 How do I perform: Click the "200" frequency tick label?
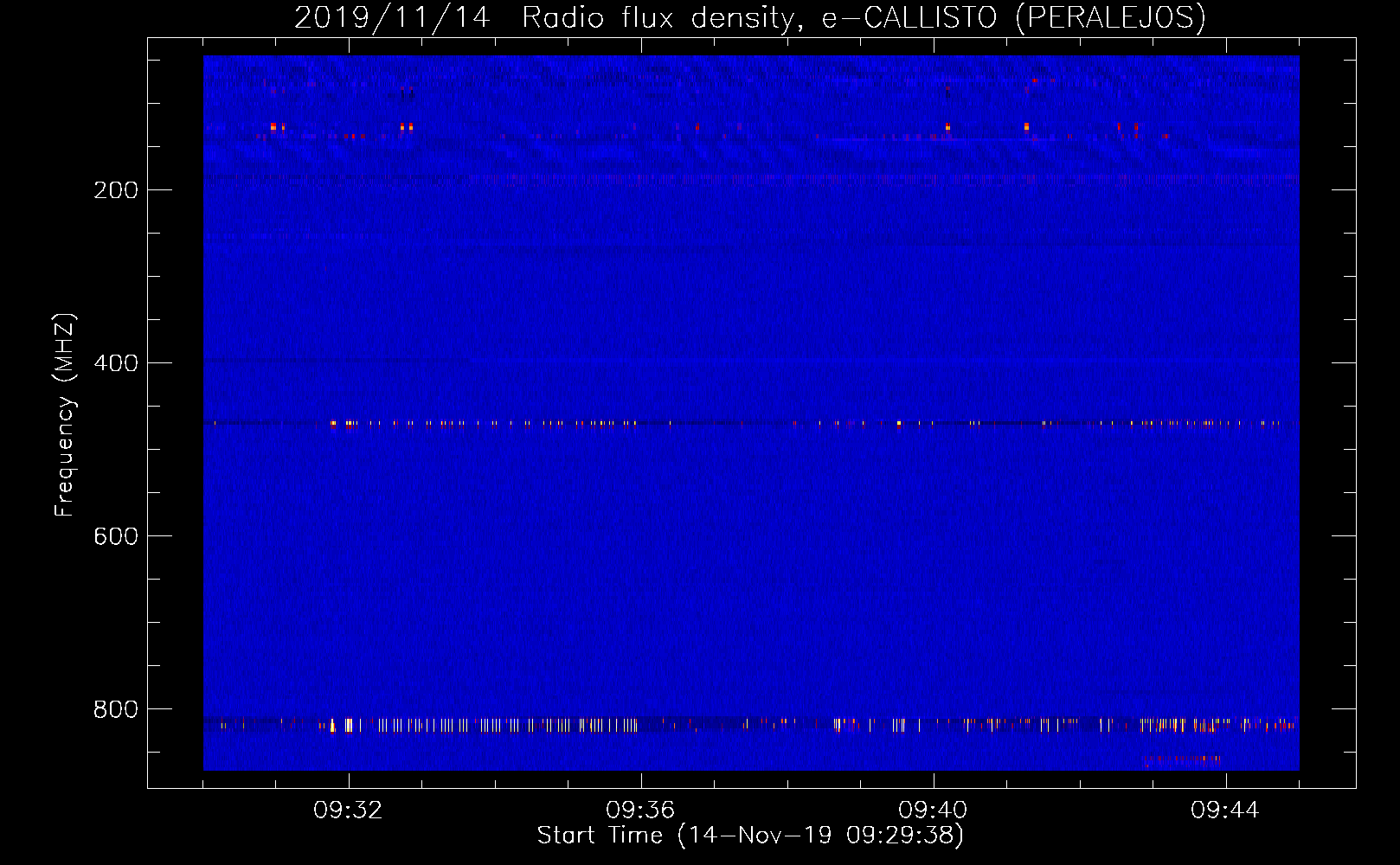click(x=116, y=190)
